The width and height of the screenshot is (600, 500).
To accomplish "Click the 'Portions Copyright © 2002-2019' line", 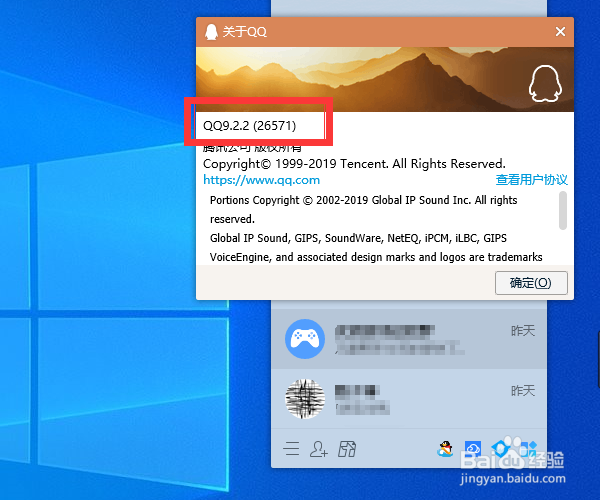I will [x=364, y=200].
